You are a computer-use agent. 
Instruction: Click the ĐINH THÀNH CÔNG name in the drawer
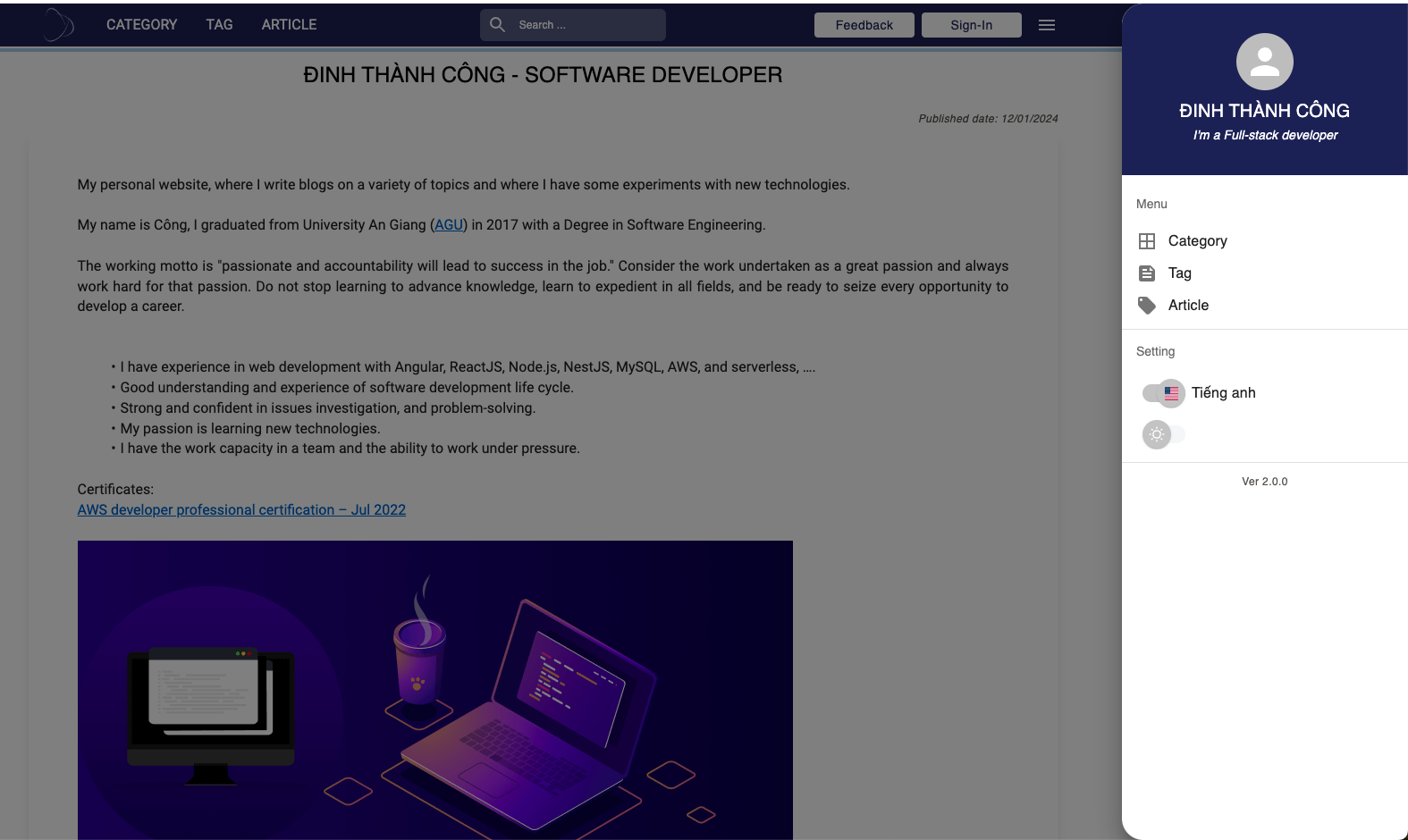[1264, 111]
